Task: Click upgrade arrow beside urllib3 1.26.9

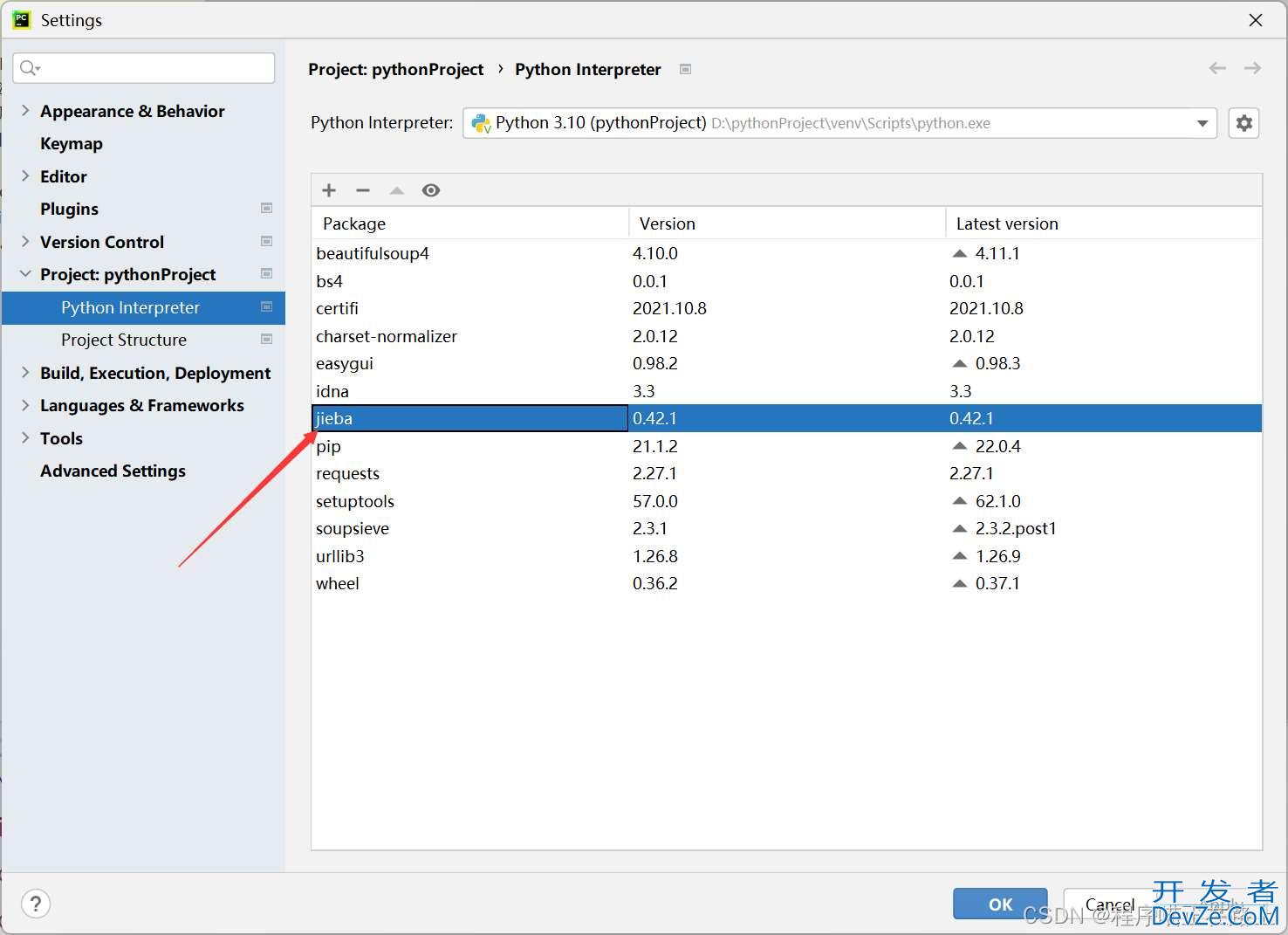Action: 960,556
